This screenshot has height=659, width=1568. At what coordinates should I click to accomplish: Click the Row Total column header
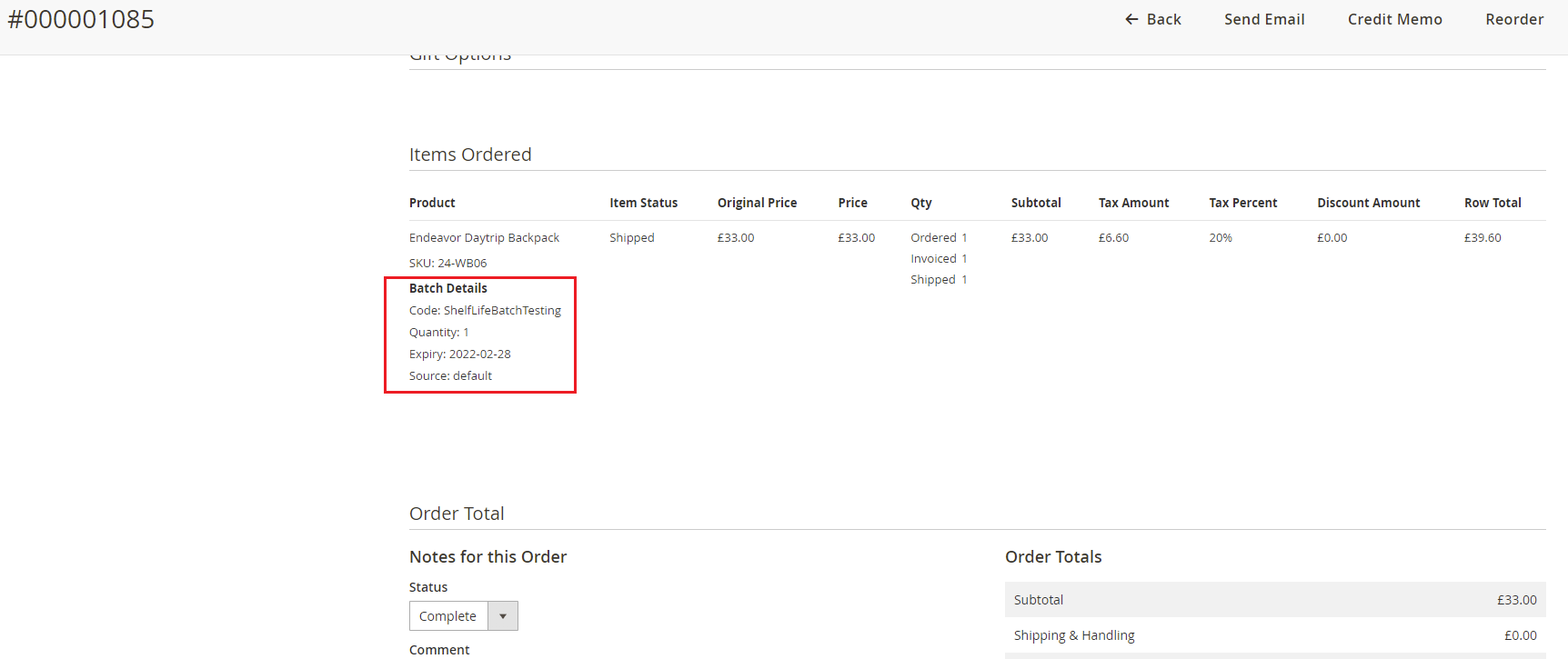point(1492,203)
